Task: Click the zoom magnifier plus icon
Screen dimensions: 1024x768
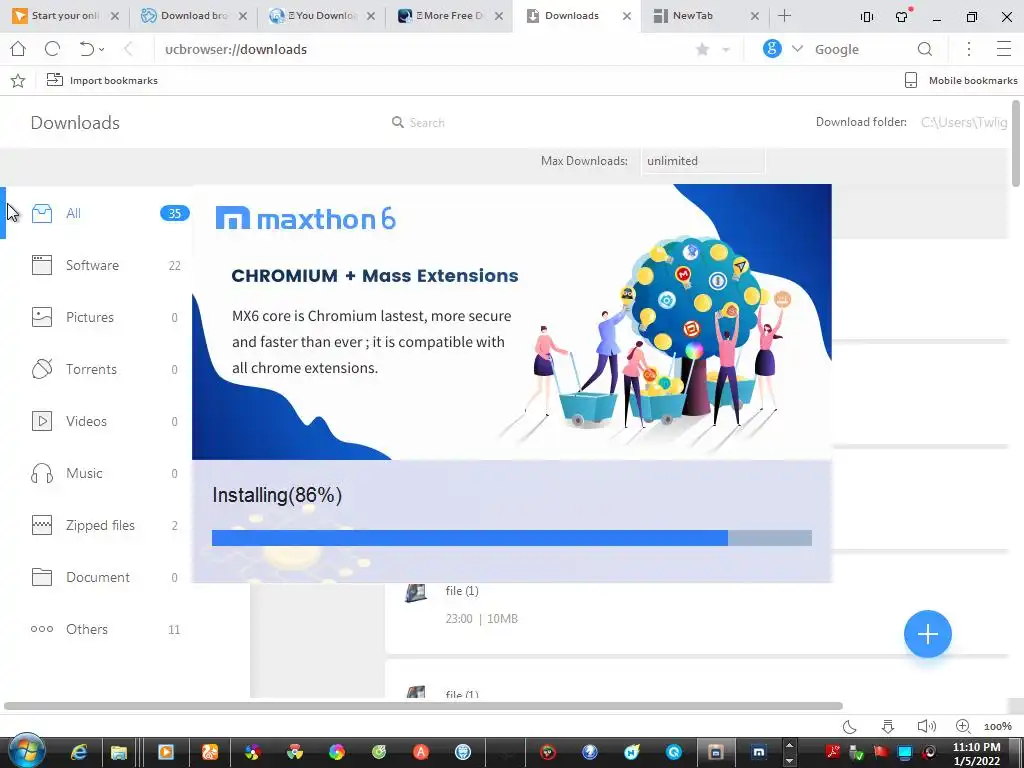Action: [x=963, y=726]
